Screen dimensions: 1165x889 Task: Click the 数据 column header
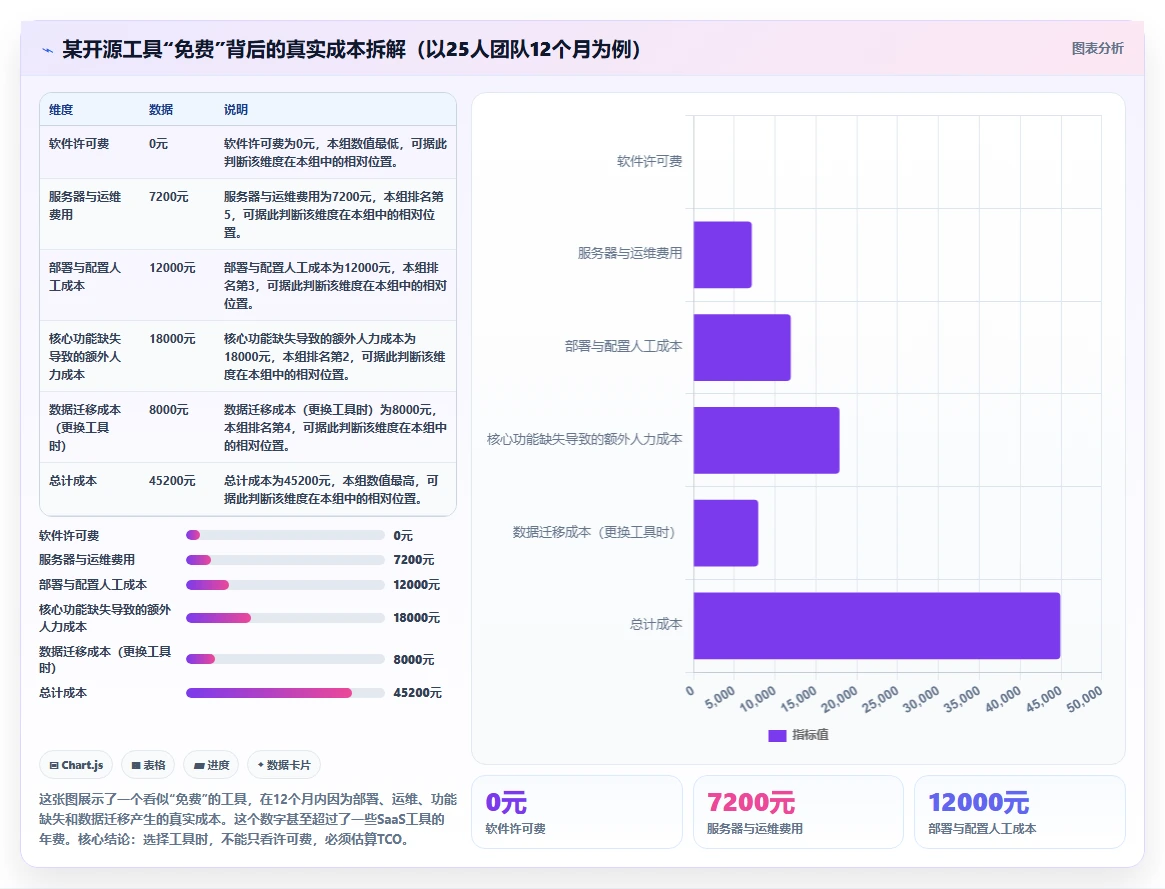point(160,110)
